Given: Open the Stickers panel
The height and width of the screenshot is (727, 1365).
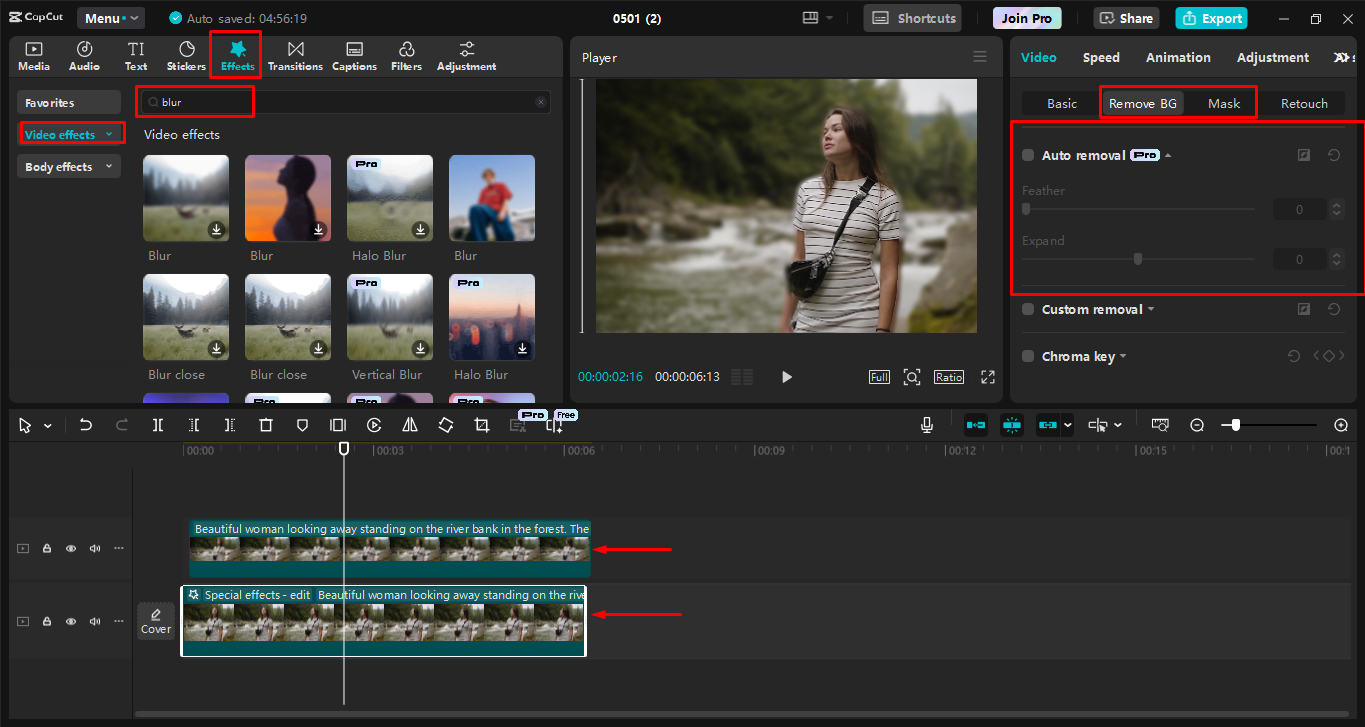Looking at the screenshot, I should point(186,55).
